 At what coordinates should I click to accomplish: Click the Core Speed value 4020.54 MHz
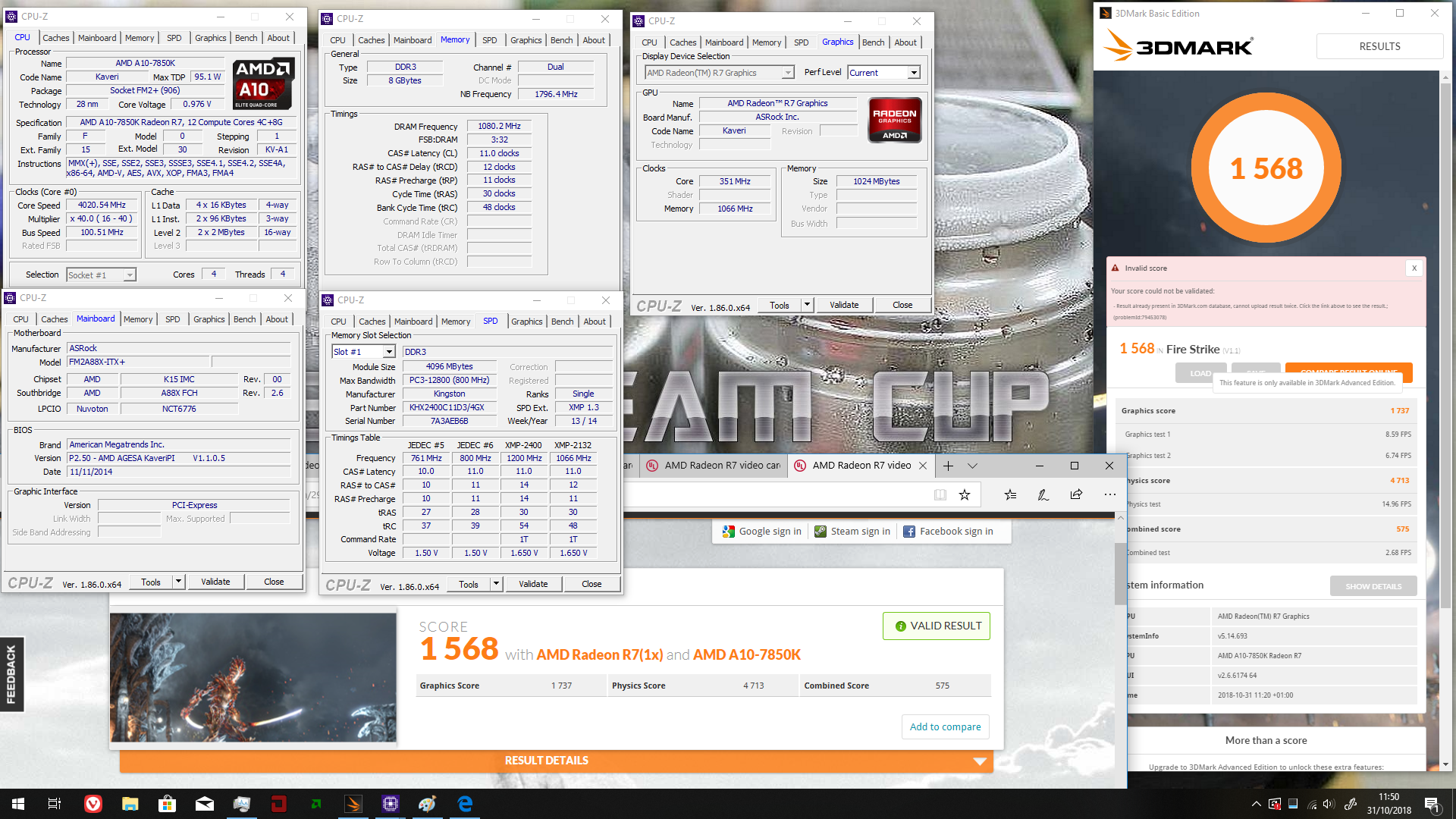click(x=102, y=206)
